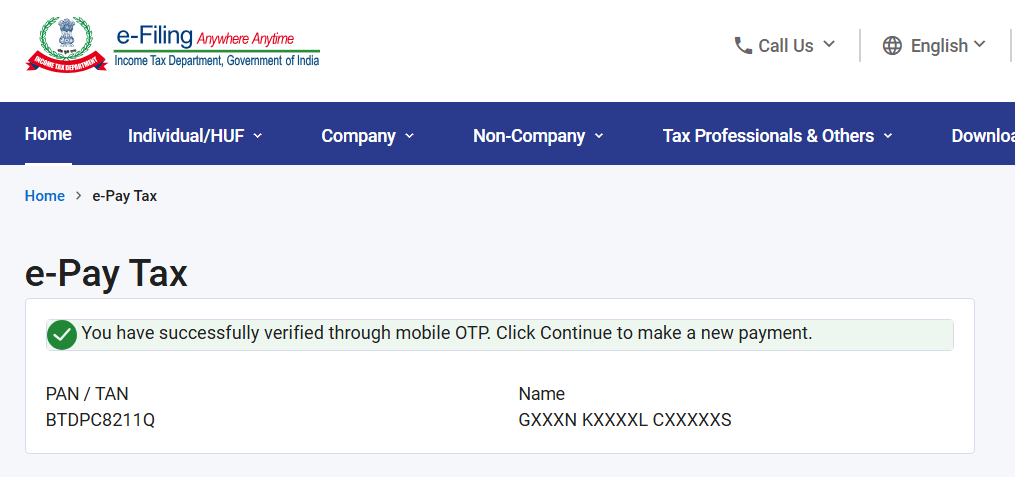This screenshot has height=477, width=1015.
Task: Click the globe icon beside English
Action: click(x=892, y=45)
